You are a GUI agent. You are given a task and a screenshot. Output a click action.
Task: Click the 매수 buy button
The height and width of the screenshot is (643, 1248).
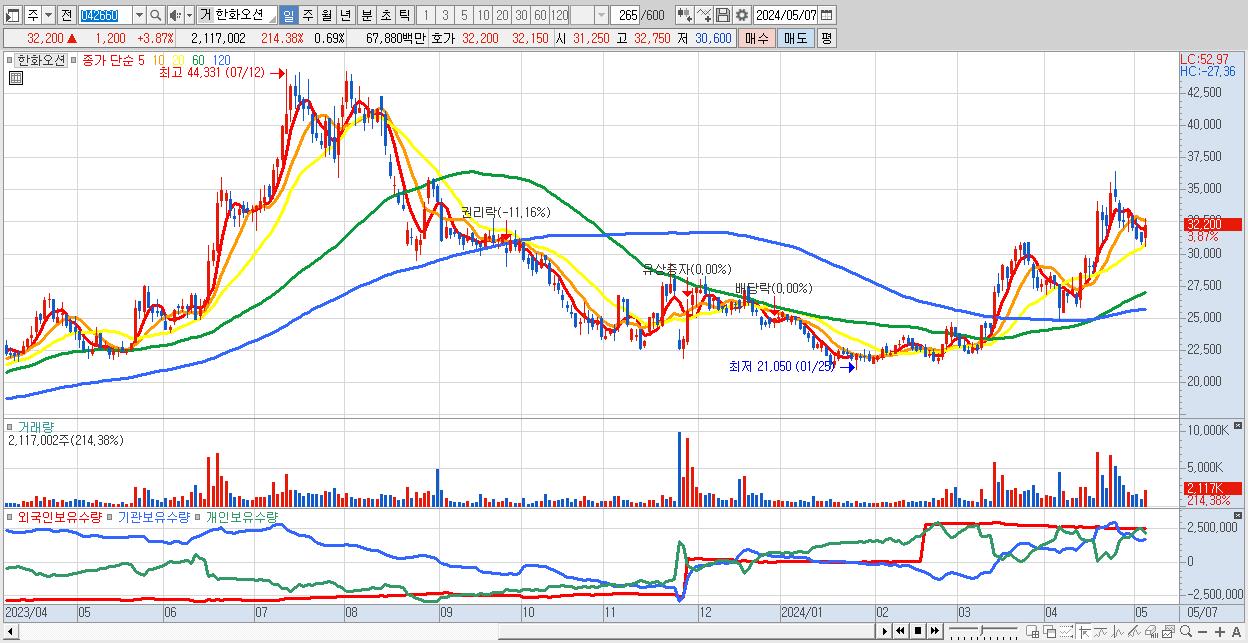click(x=757, y=38)
